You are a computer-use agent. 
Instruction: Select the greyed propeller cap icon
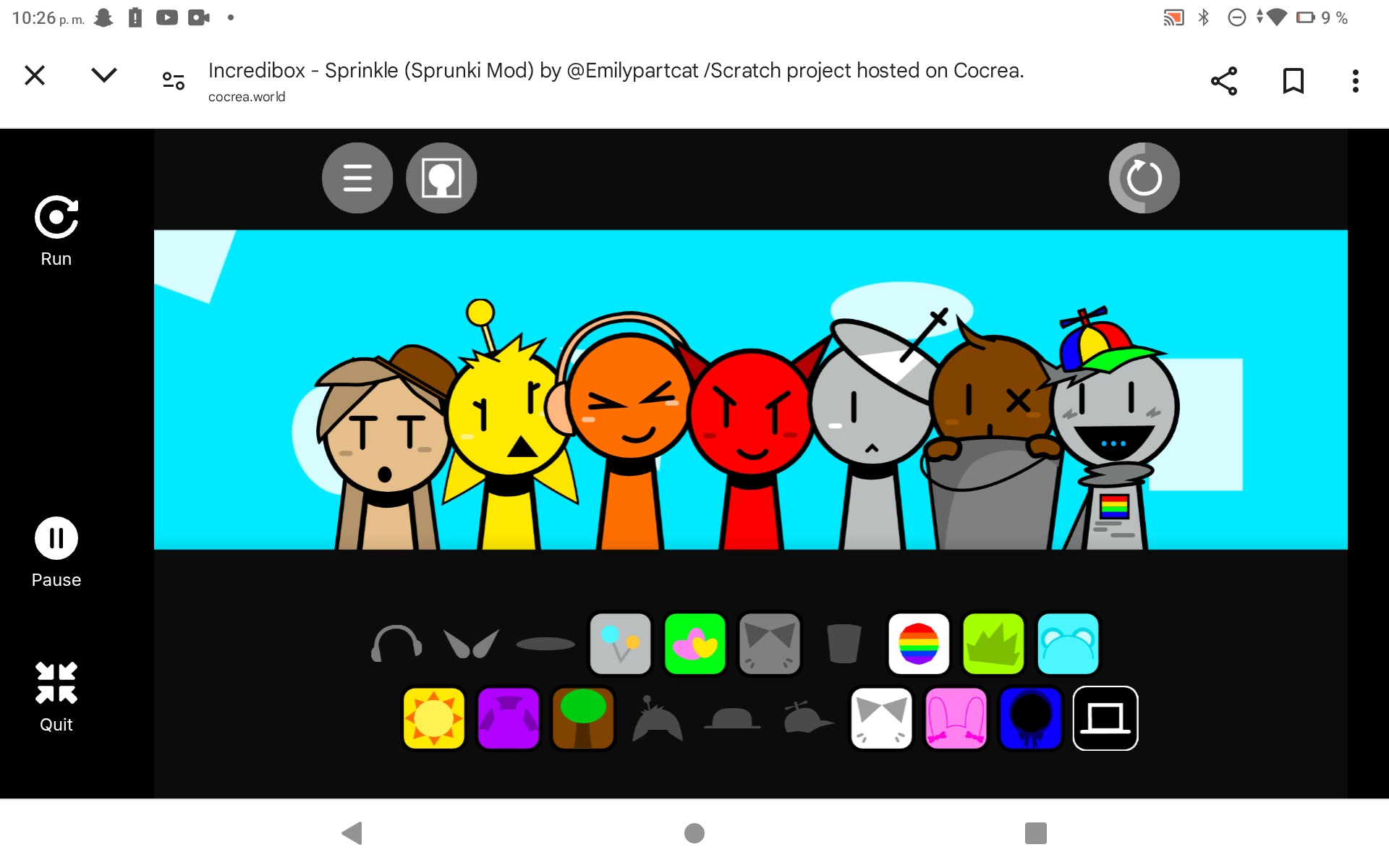[807, 717]
